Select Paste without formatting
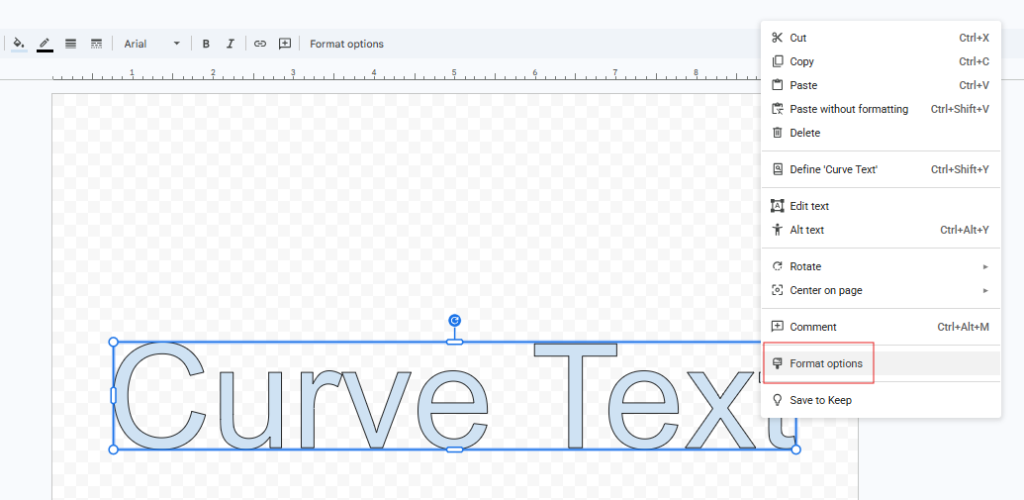Image resolution: width=1024 pixels, height=500 pixels. click(x=849, y=109)
